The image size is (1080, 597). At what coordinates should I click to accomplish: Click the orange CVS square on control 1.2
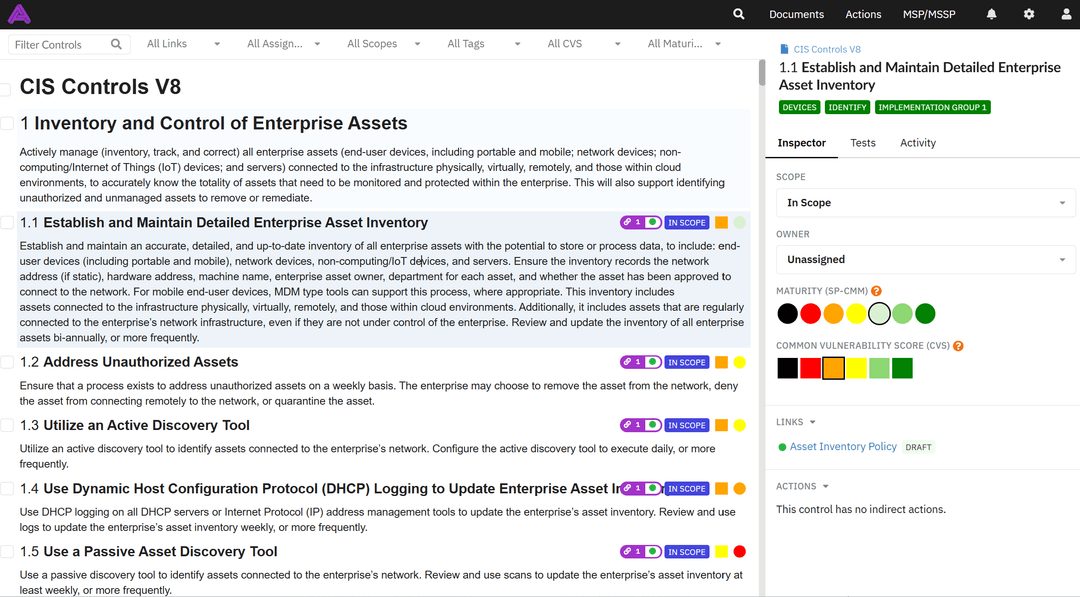pyautogui.click(x=721, y=362)
